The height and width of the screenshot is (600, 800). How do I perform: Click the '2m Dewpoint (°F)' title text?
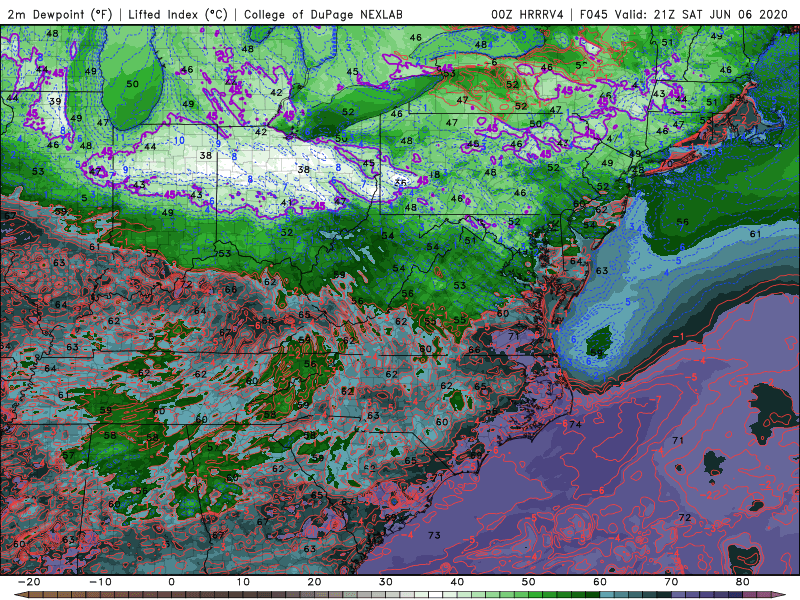click(x=60, y=14)
